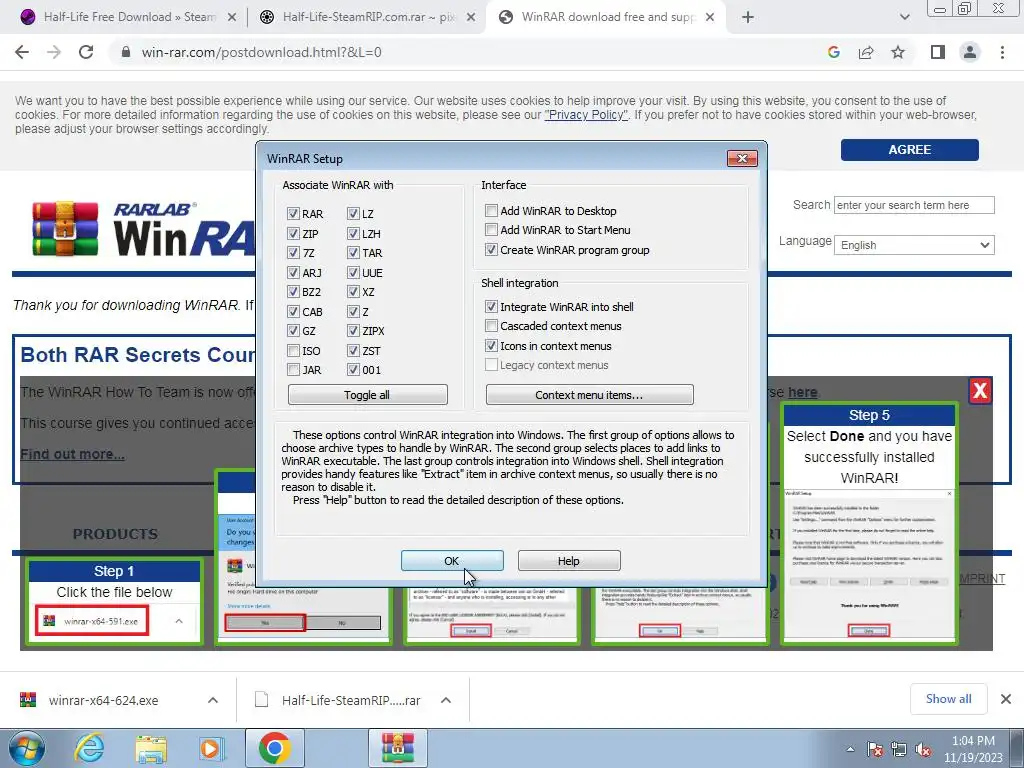Launch Internet Explorer from the taskbar

(x=89, y=748)
